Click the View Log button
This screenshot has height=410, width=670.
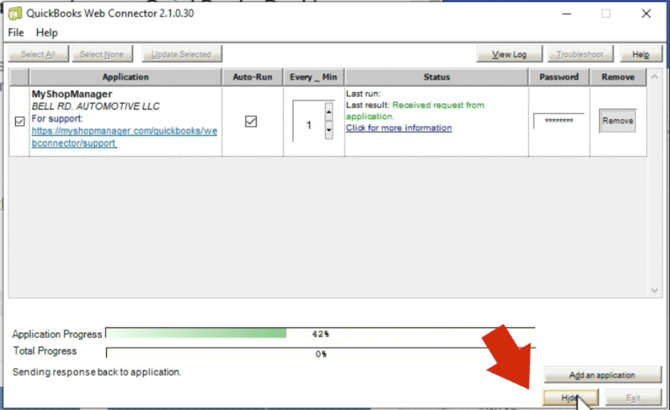(x=509, y=54)
